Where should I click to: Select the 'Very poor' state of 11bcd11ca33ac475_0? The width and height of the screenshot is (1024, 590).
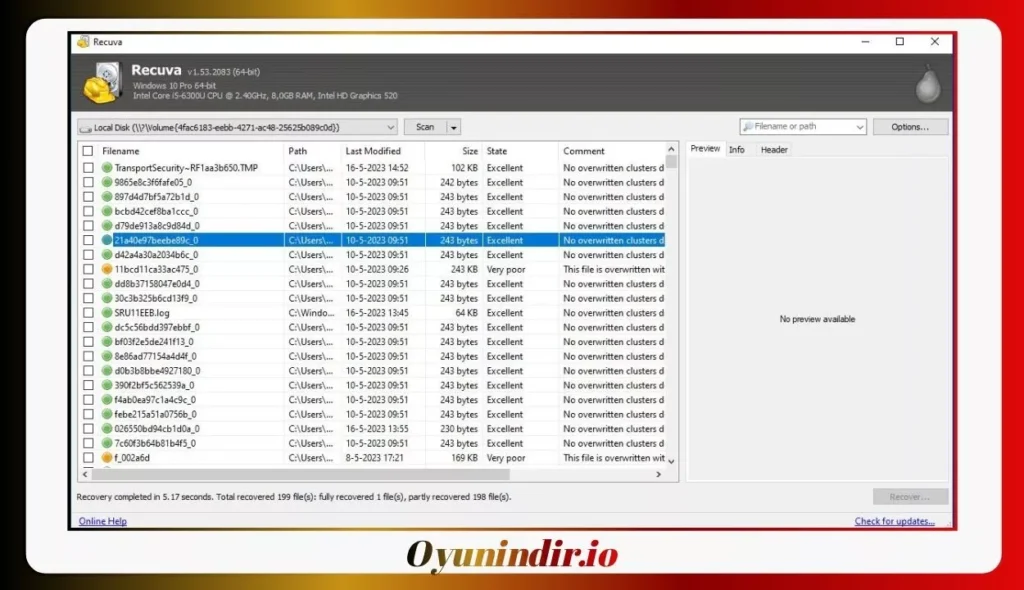pos(506,269)
